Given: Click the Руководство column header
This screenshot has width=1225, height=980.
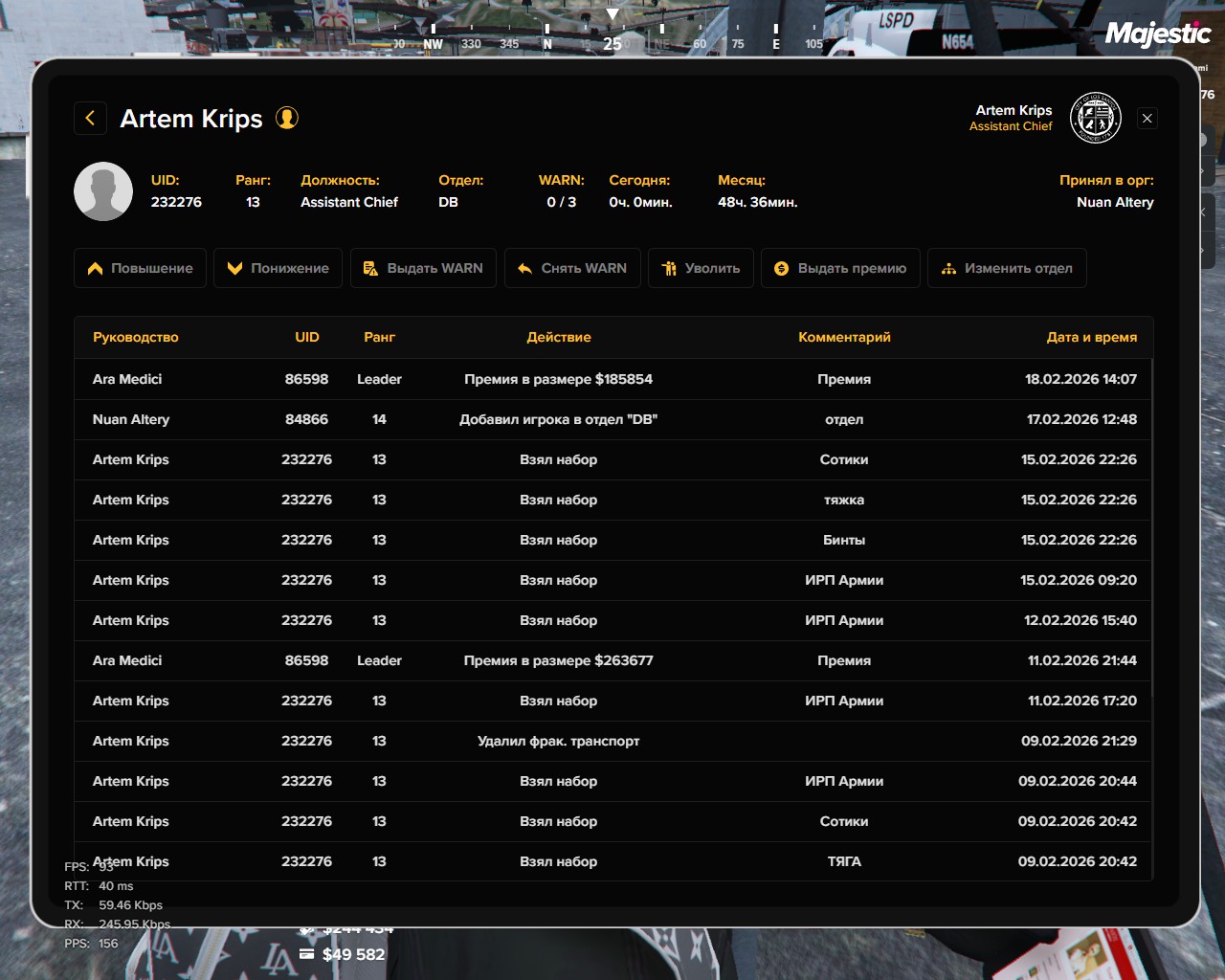Looking at the screenshot, I should (x=136, y=337).
